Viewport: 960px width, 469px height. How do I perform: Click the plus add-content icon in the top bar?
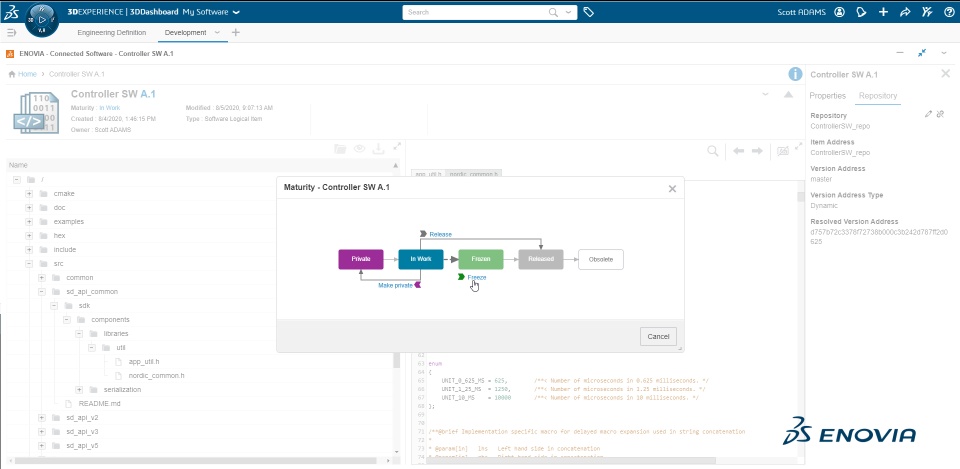[883, 12]
